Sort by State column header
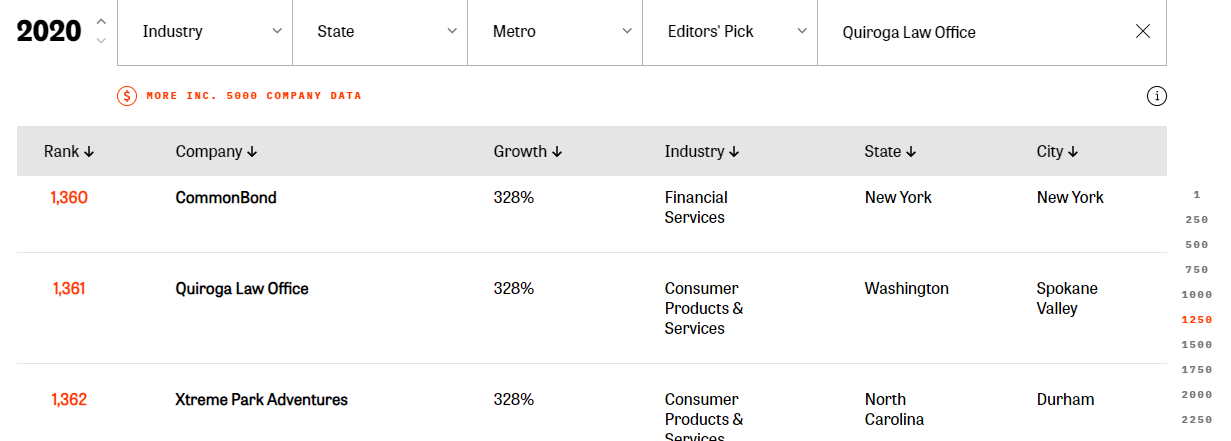This screenshot has width=1231, height=441. point(891,152)
